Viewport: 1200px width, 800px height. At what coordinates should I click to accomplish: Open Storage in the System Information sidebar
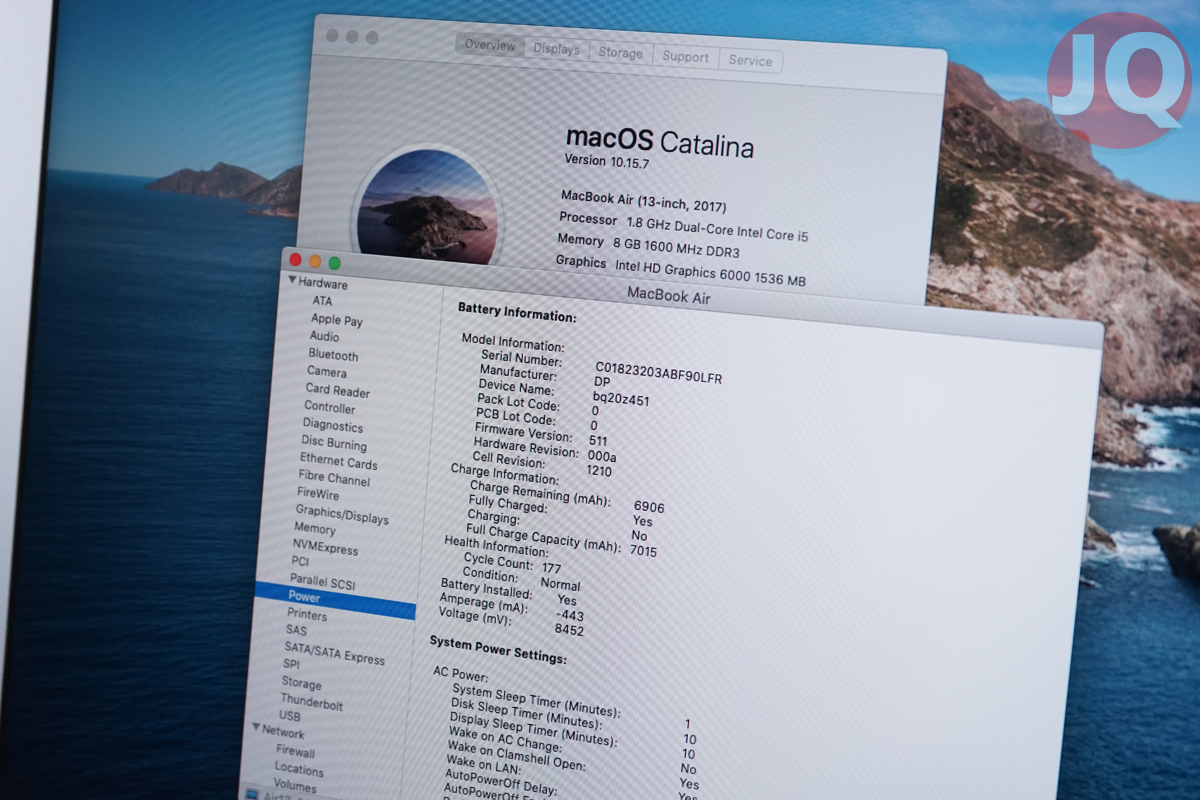(301, 683)
